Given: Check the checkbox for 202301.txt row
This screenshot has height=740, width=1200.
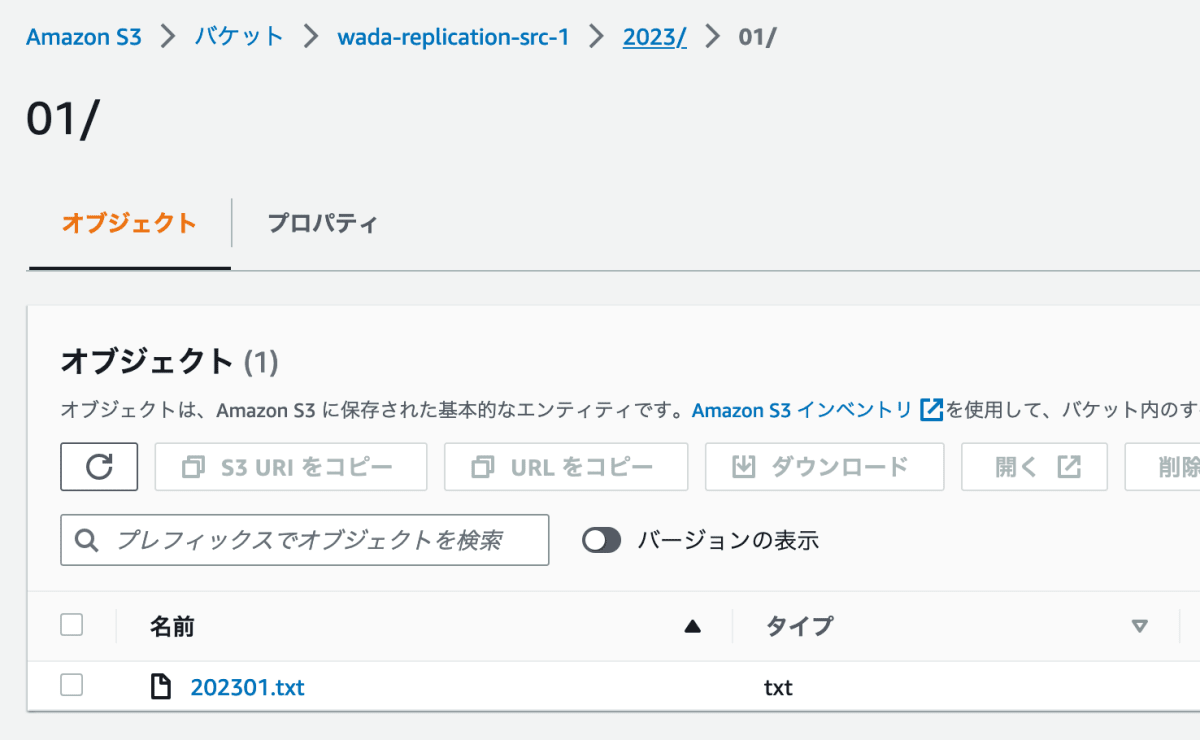Looking at the screenshot, I should [72, 685].
